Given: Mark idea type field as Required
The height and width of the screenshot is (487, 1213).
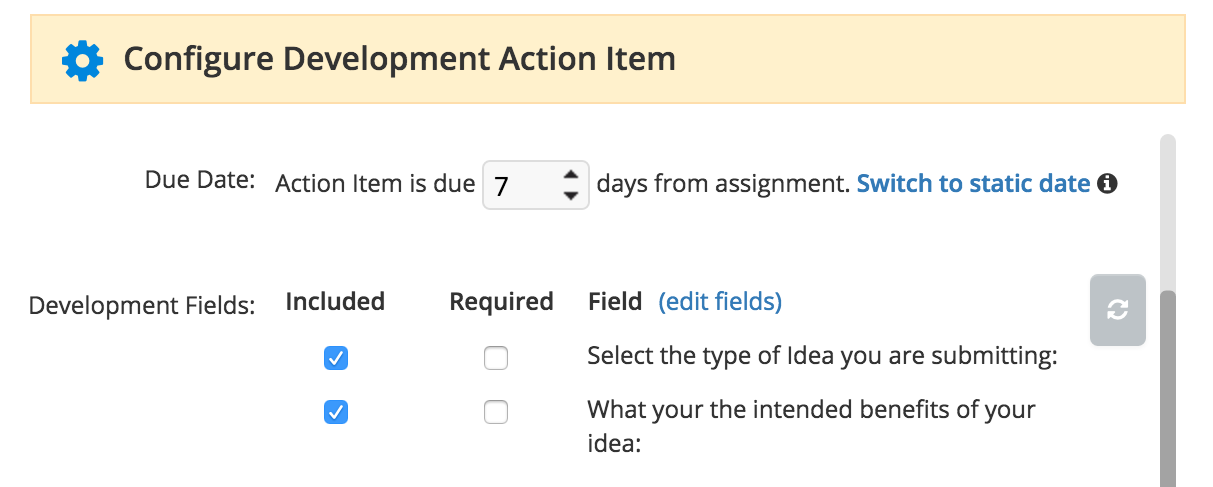Looking at the screenshot, I should (x=496, y=358).
